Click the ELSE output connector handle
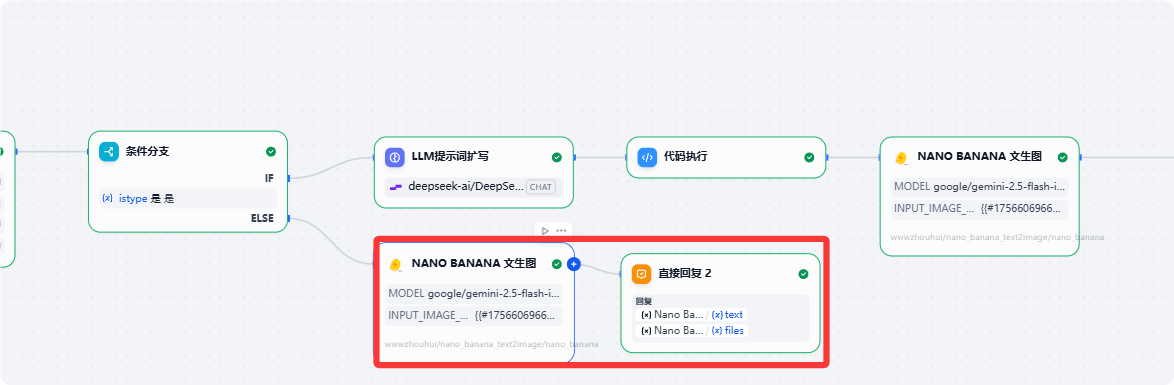The height and width of the screenshot is (385, 1174). [288, 219]
